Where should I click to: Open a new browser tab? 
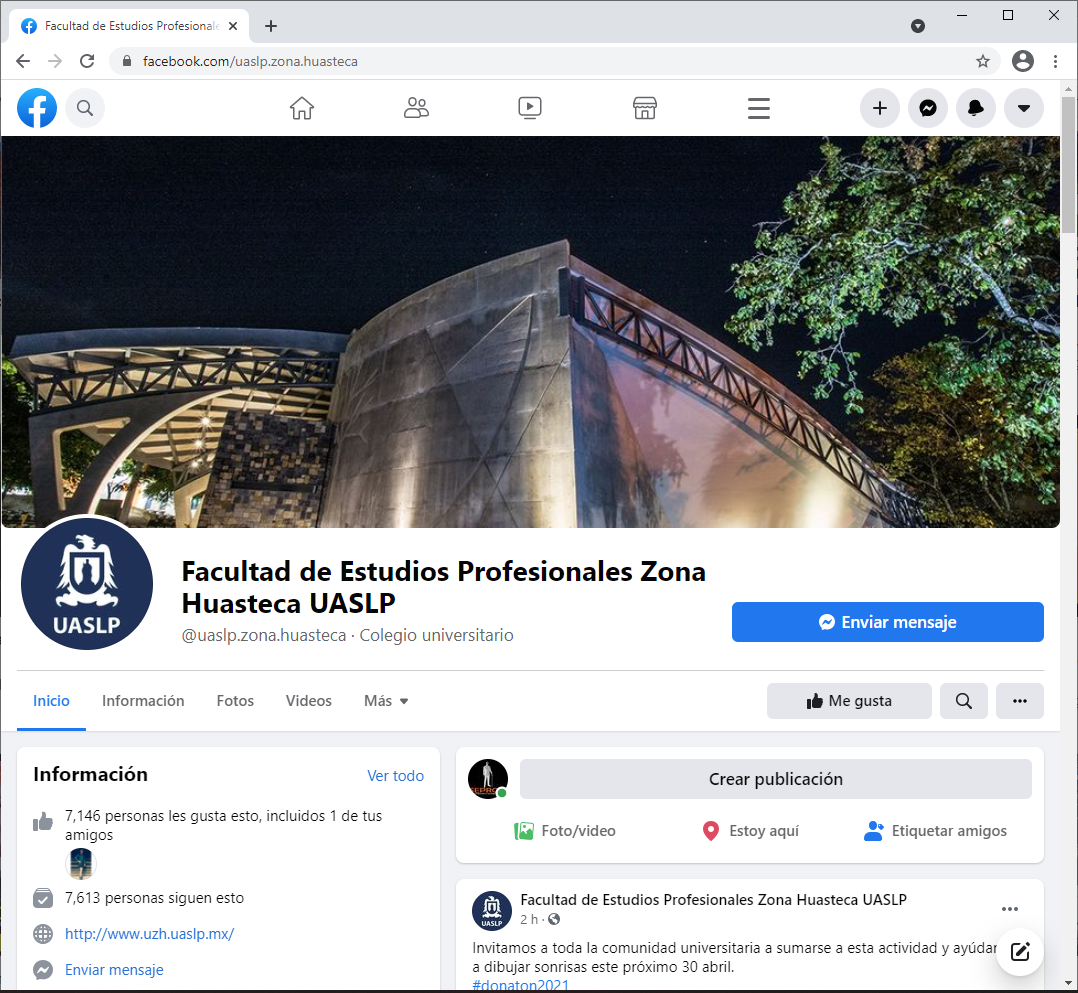pos(271,26)
